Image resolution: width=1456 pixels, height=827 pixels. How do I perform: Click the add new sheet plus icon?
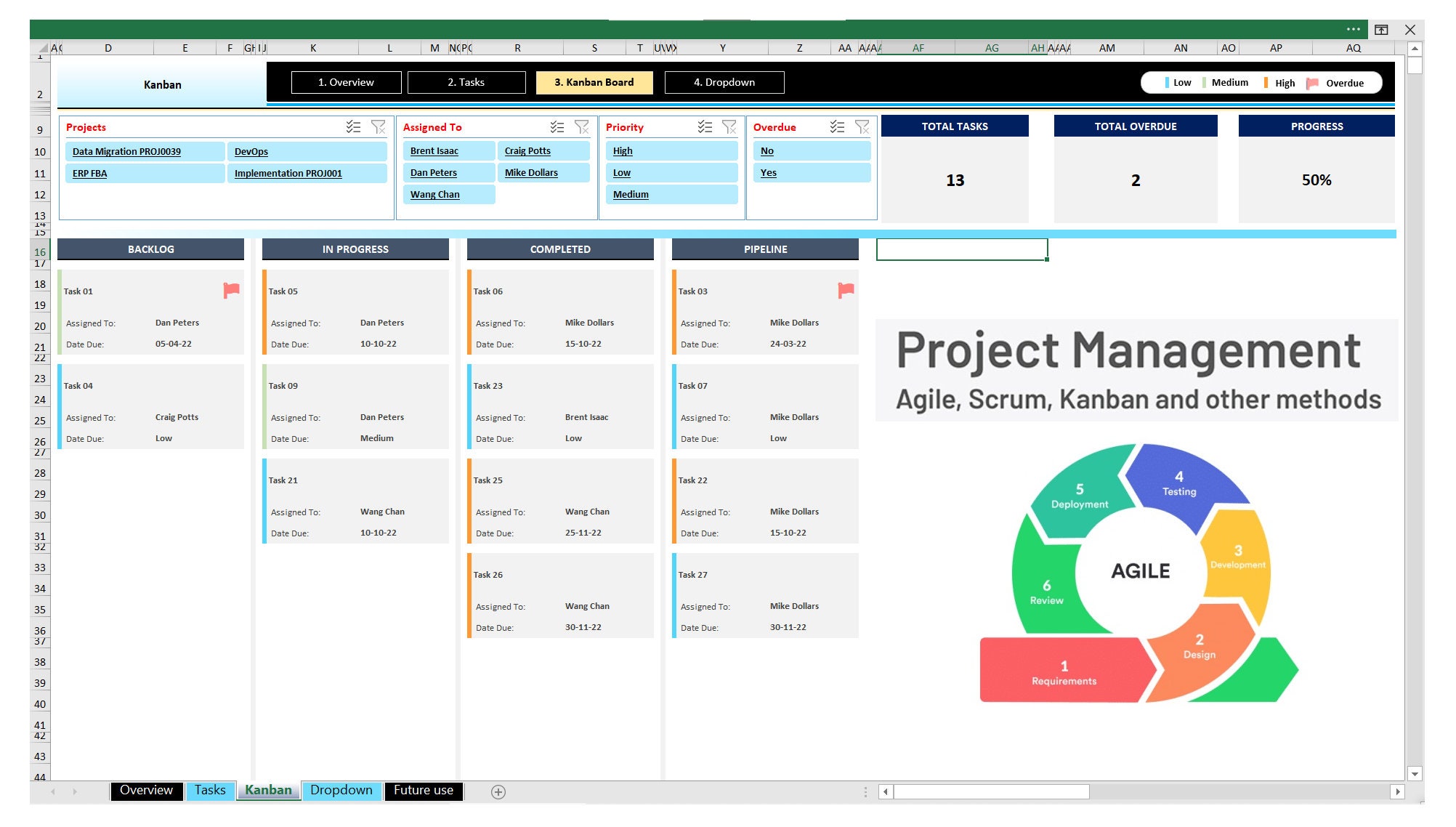(x=498, y=790)
